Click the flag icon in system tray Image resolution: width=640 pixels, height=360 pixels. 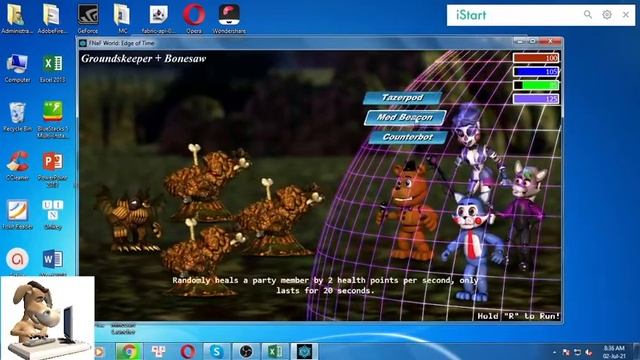(566, 352)
